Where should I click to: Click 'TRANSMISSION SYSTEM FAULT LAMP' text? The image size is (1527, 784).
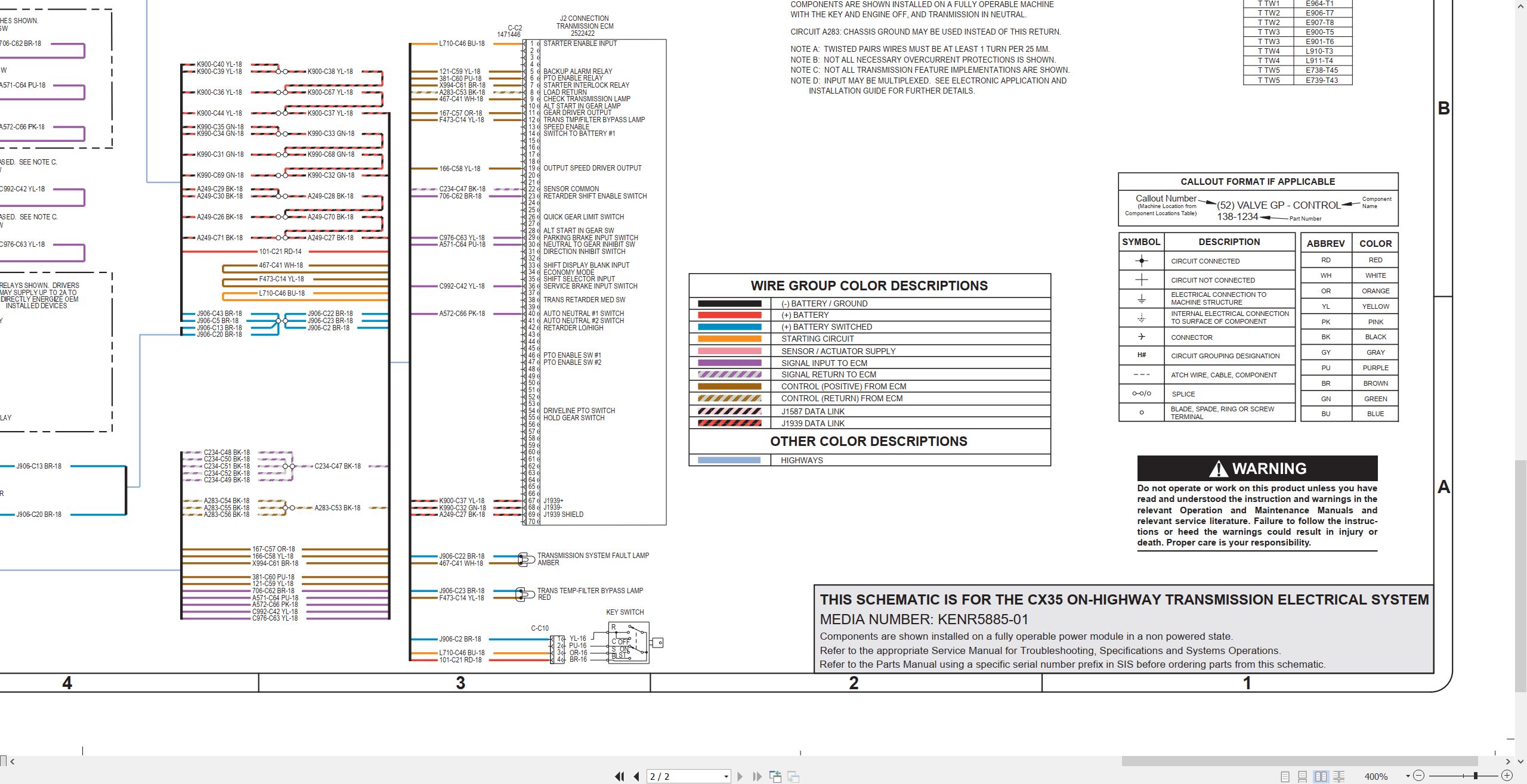point(593,556)
